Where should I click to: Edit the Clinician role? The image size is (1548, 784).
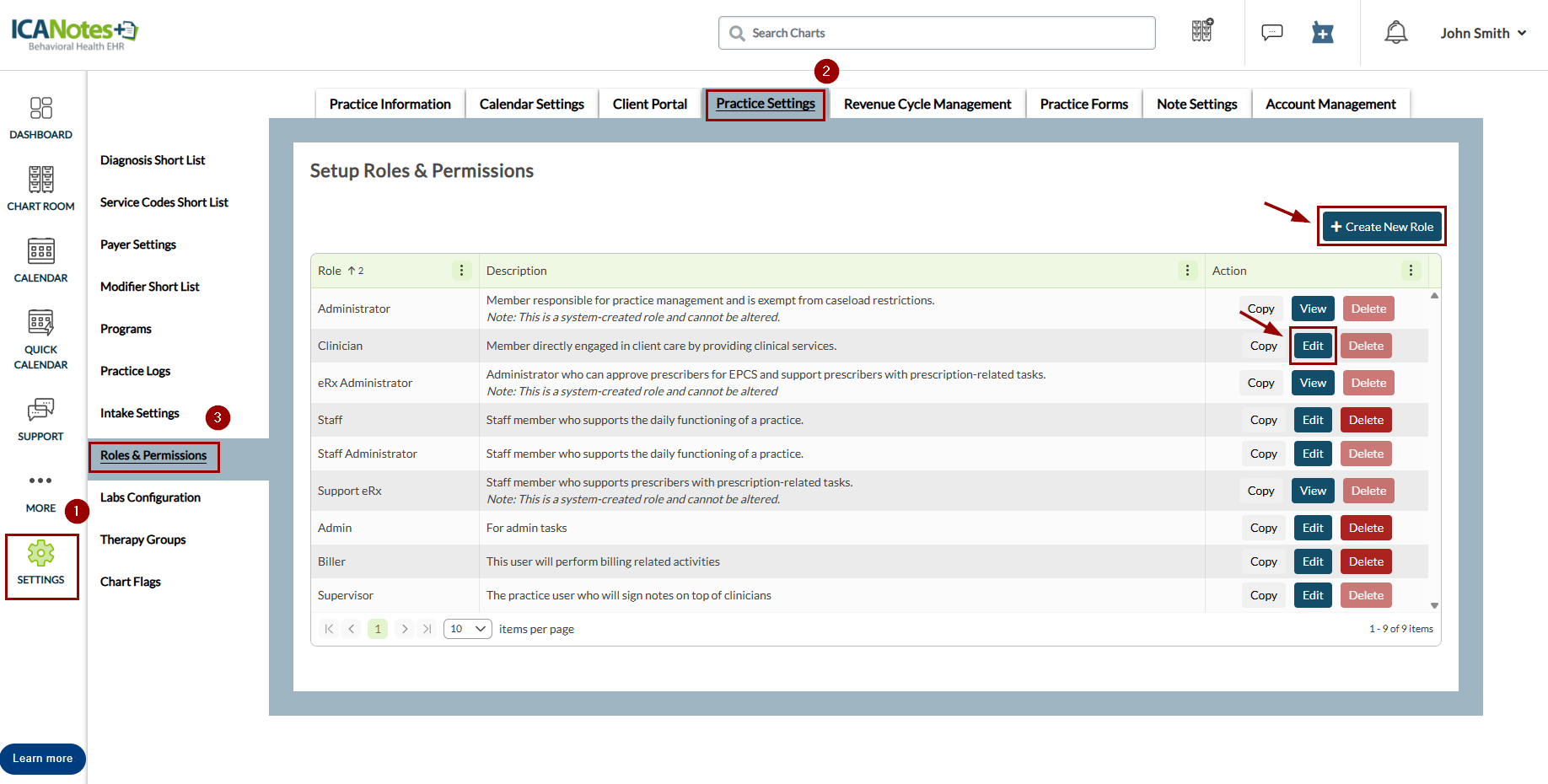coord(1313,346)
